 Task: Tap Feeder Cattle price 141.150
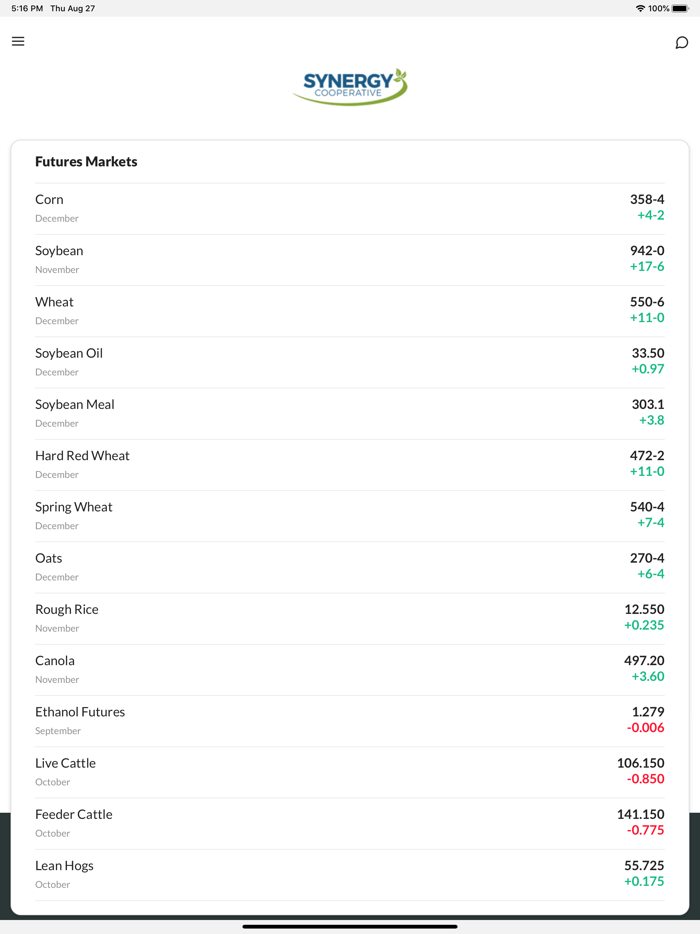point(640,814)
